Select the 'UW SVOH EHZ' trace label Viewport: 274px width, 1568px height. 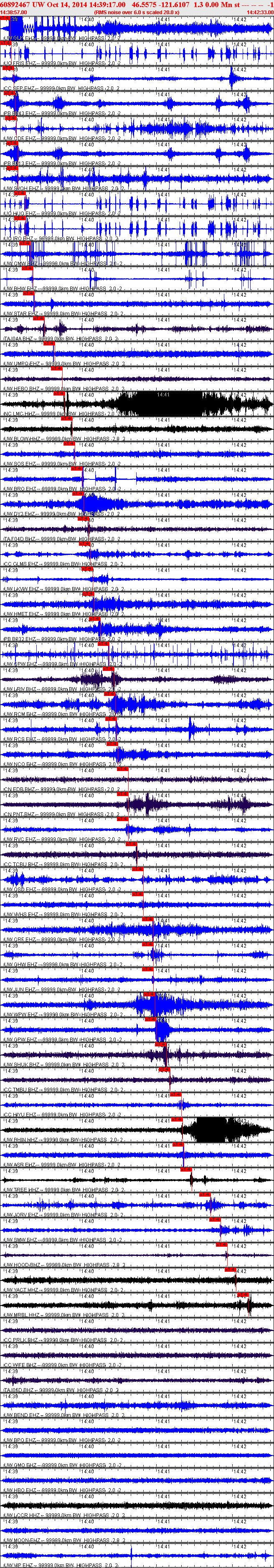tap(63, 189)
